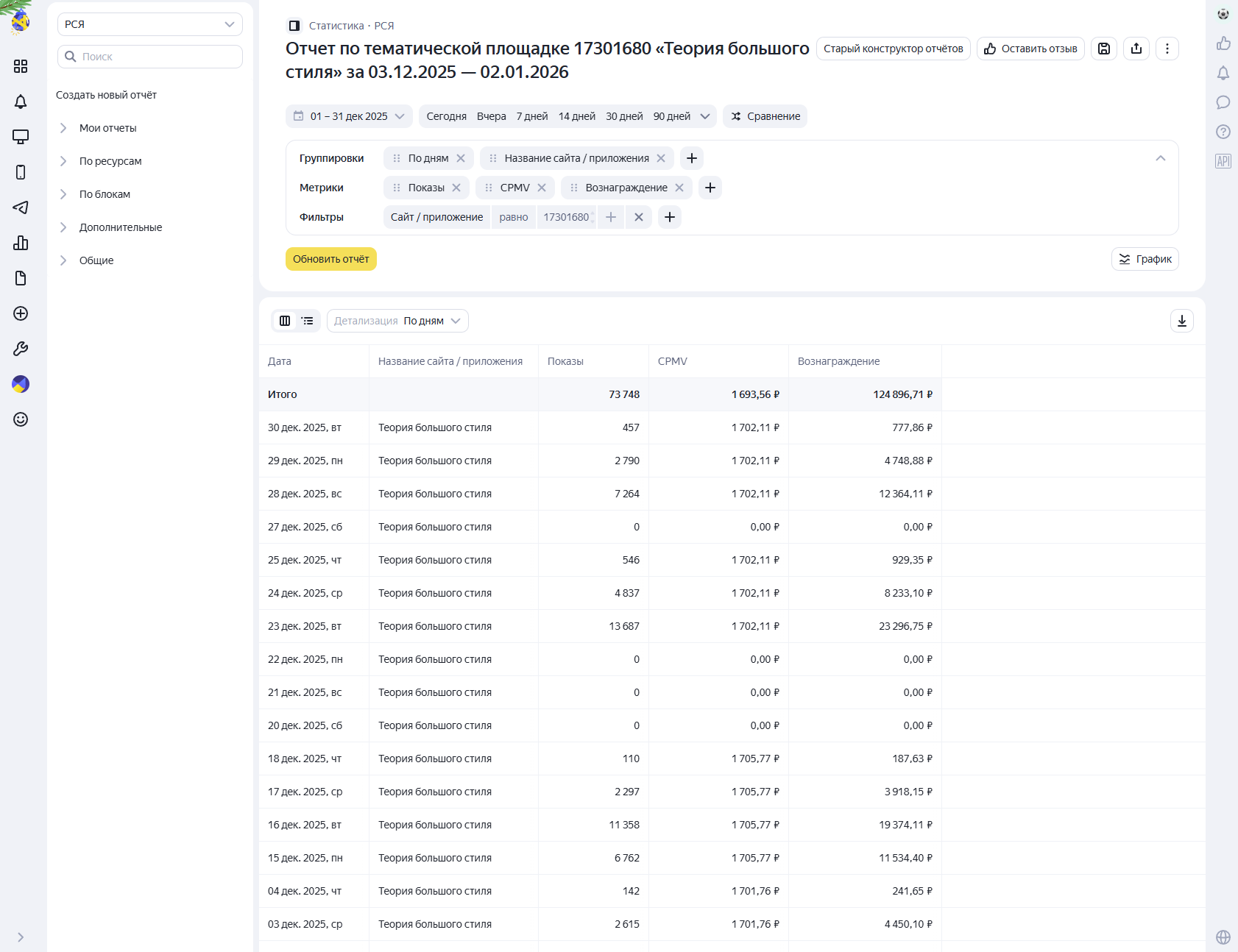Sort by the 'Показы' column header
The width and height of the screenshot is (1238, 952).
pyautogui.click(x=565, y=361)
